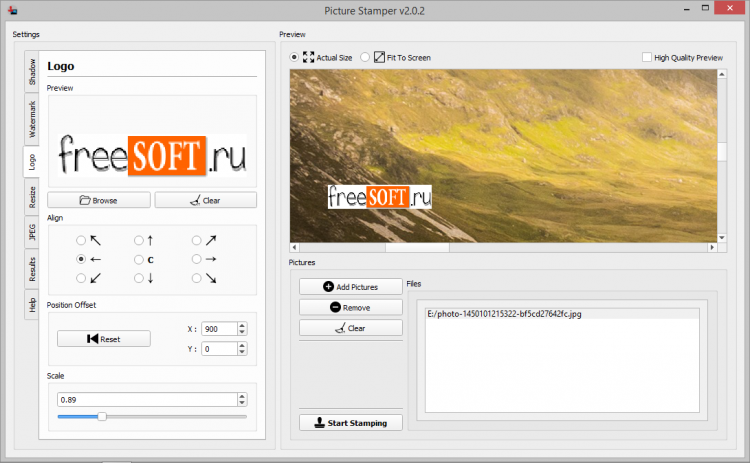Open the Results tab
750x463 pixels.
coord(32,269)
